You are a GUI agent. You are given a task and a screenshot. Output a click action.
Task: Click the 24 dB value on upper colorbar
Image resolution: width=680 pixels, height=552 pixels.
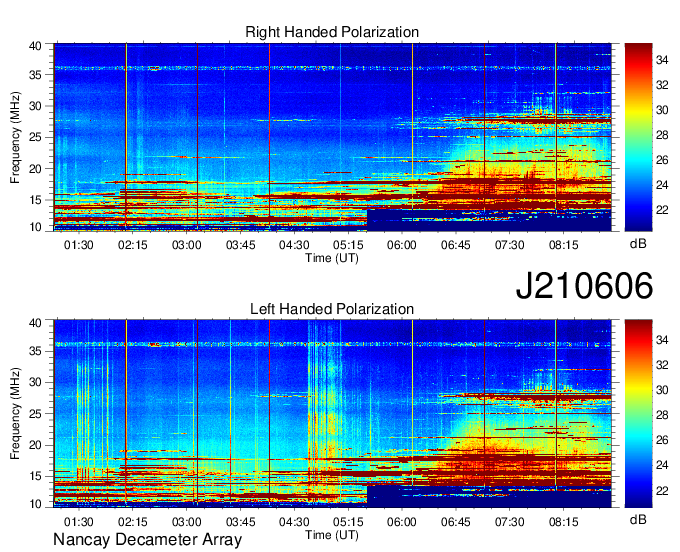(x=662, y=185)
